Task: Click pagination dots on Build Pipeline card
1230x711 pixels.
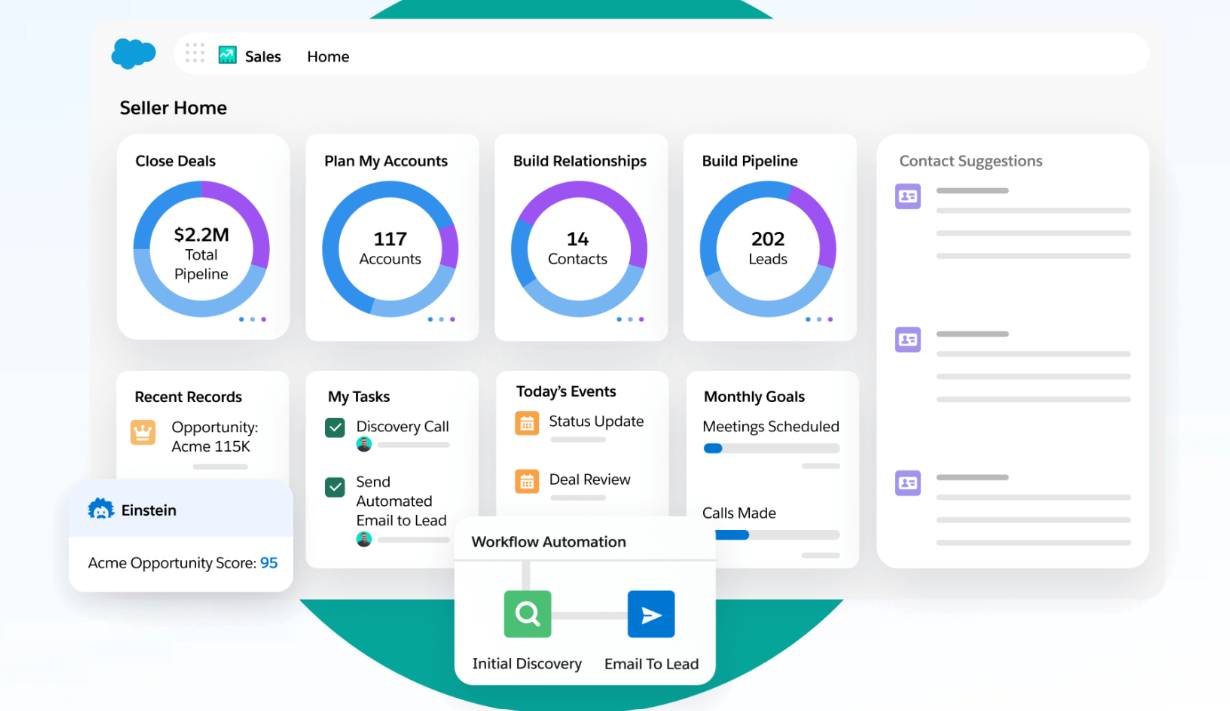Action: [819, 320]
